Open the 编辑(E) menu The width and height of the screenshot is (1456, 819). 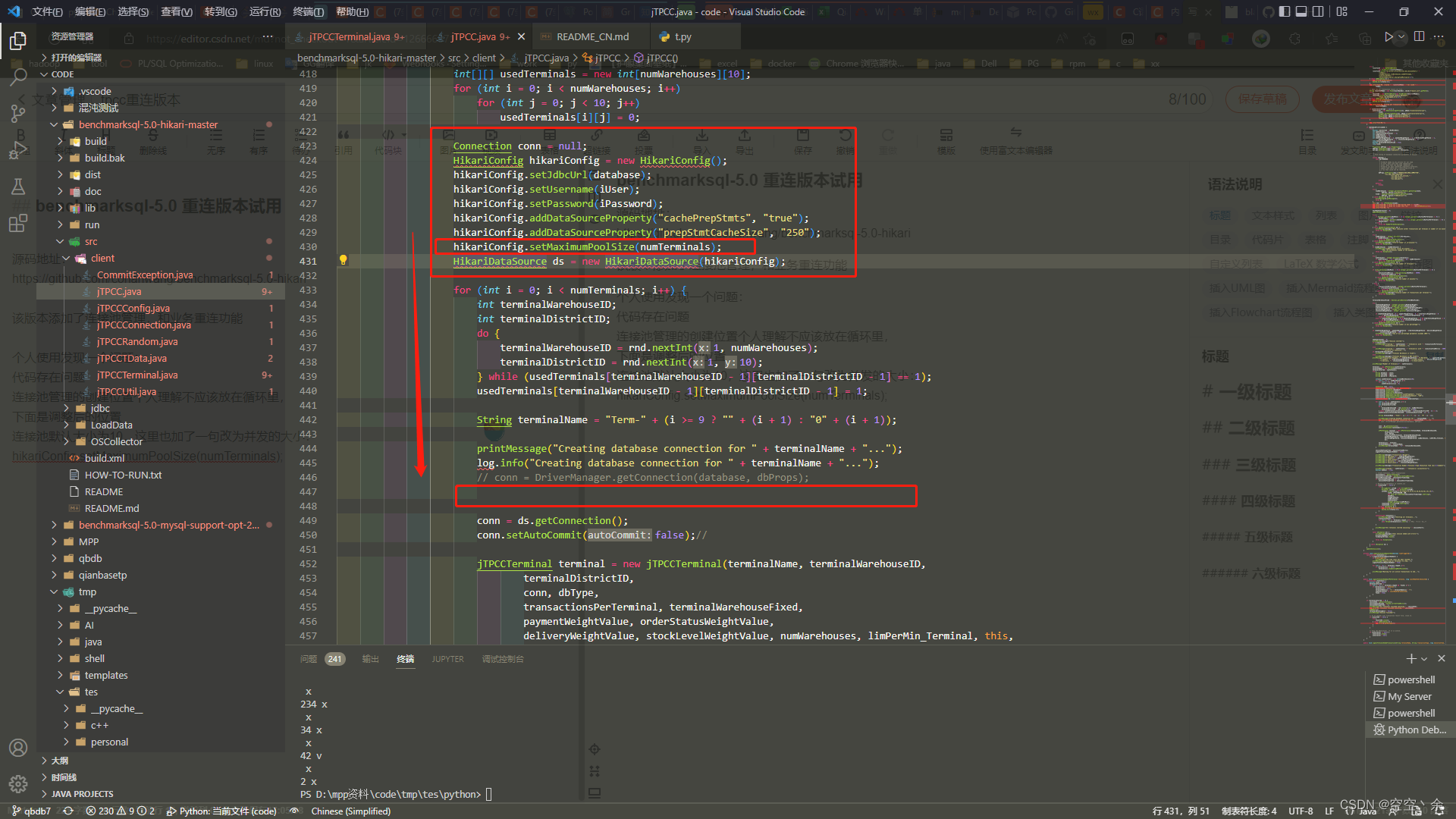(x=90, y=11)
